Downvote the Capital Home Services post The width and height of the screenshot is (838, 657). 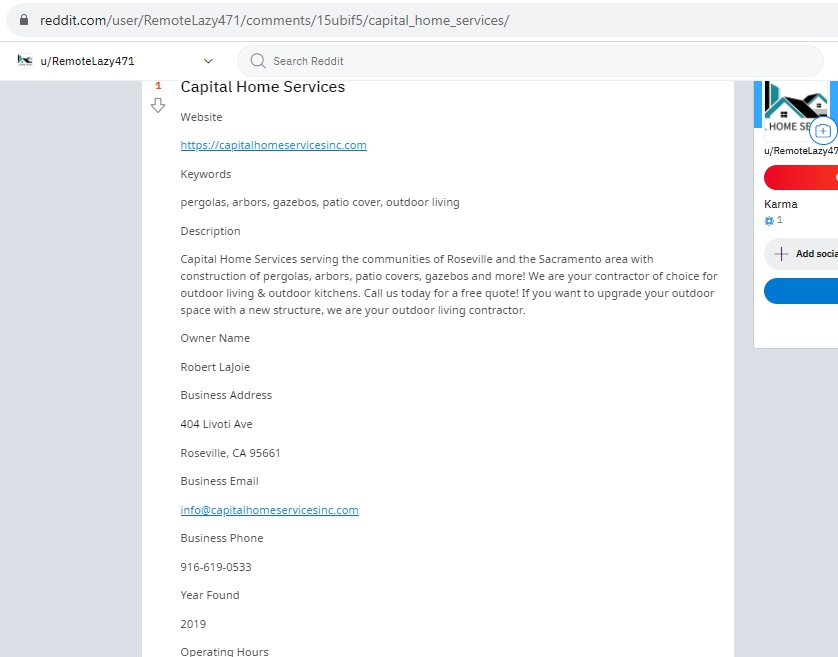[158, 105]
